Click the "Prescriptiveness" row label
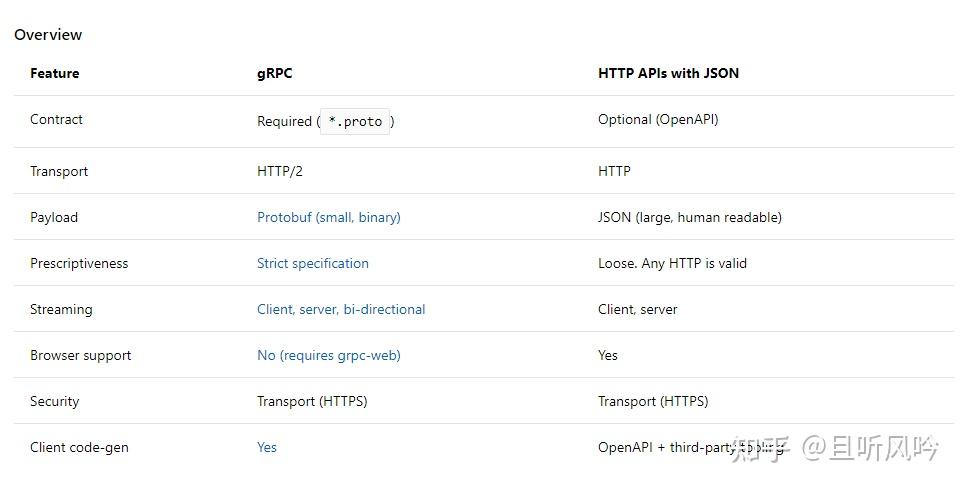The width and height of the screenshot is (964, 487). pyautogui.click(x=79, y=264)
